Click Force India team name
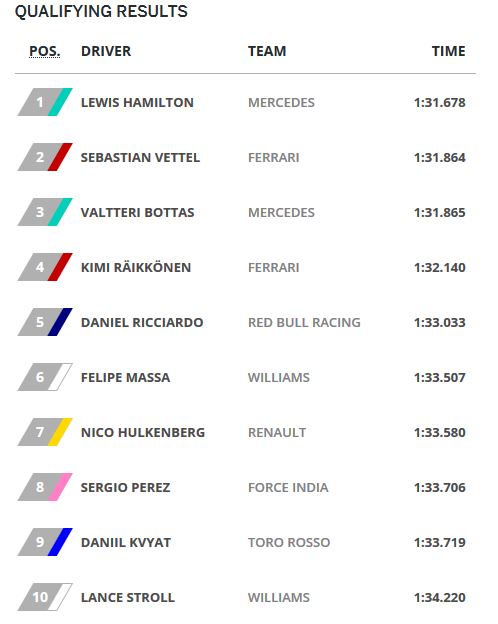Viewport: 498px width, 624px height. click(288, 488)
